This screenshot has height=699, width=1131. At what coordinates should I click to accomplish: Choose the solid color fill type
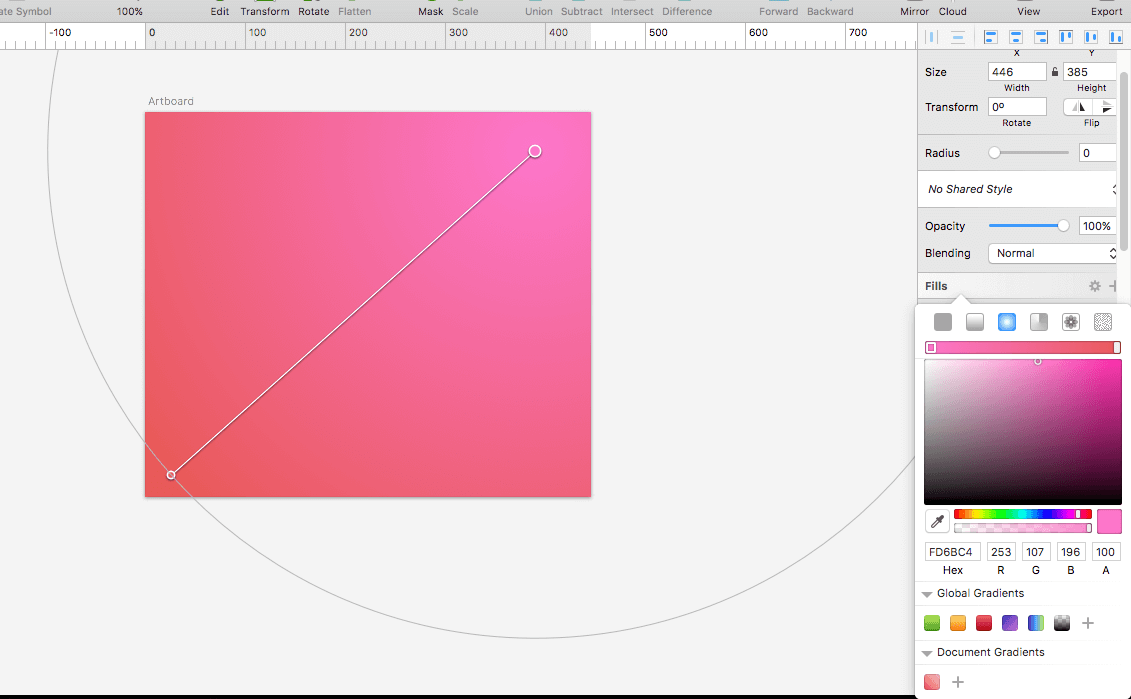943,322
